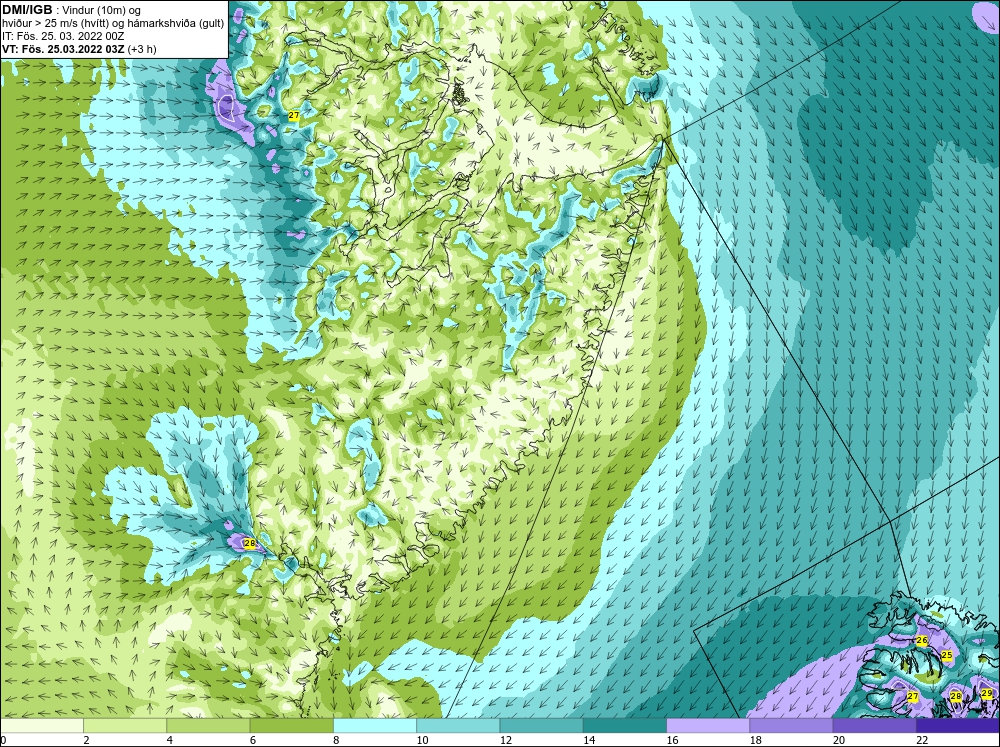Click the yellow gust label '26' in the inset

pos(922,640)
